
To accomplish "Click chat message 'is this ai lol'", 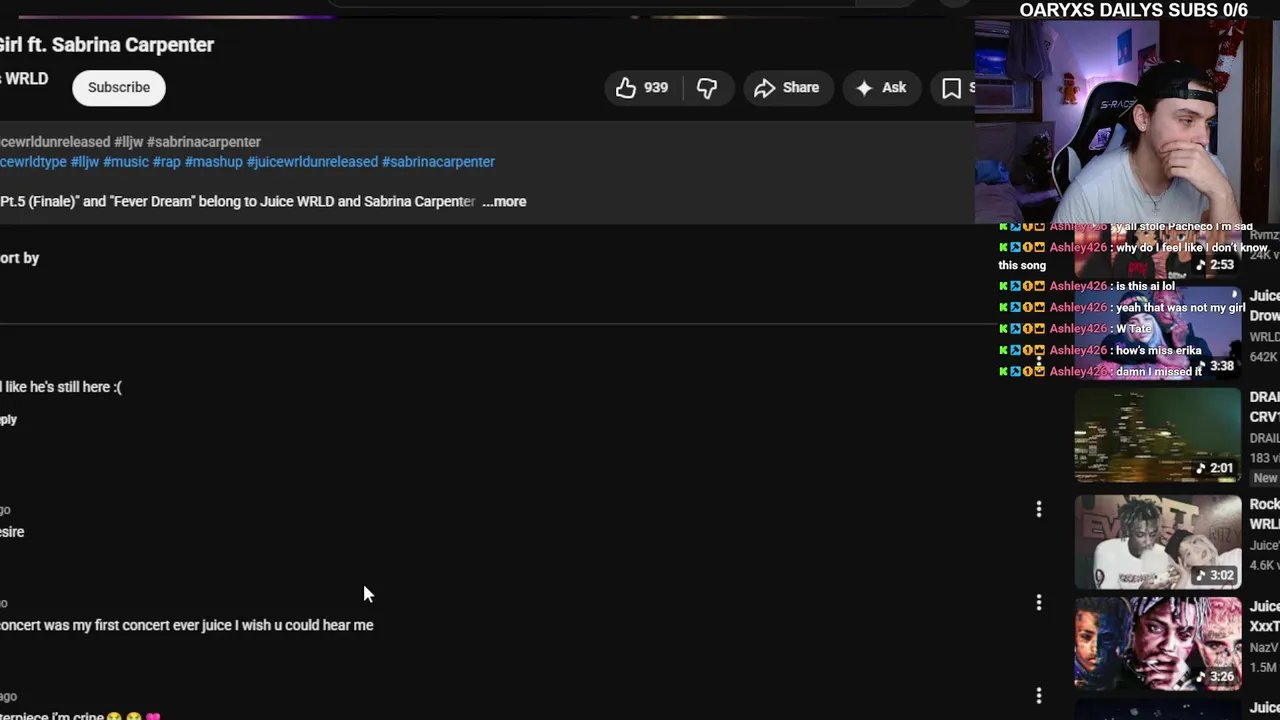I will [x=1145, y=286].
